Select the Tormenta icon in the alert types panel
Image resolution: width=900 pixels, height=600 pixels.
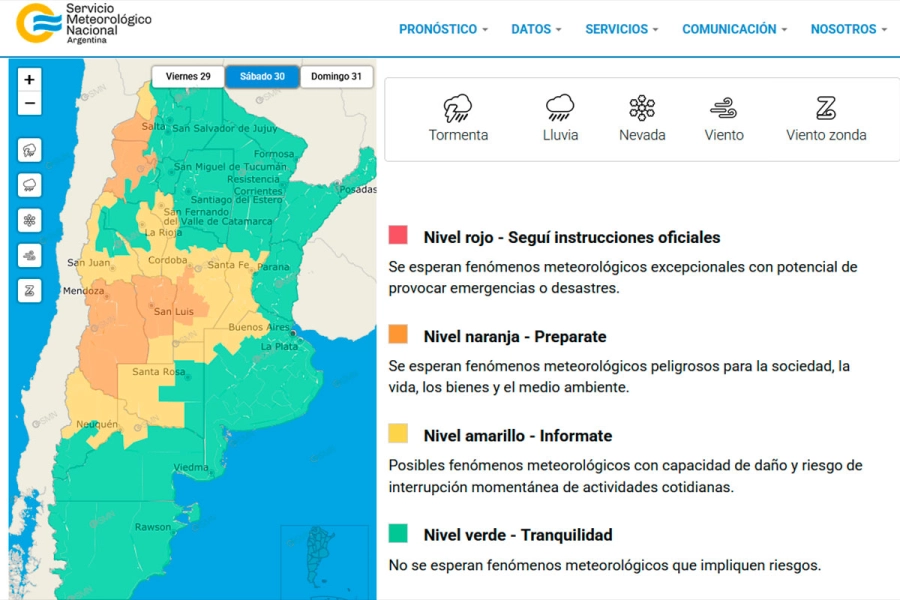click(x=458, y=108)
